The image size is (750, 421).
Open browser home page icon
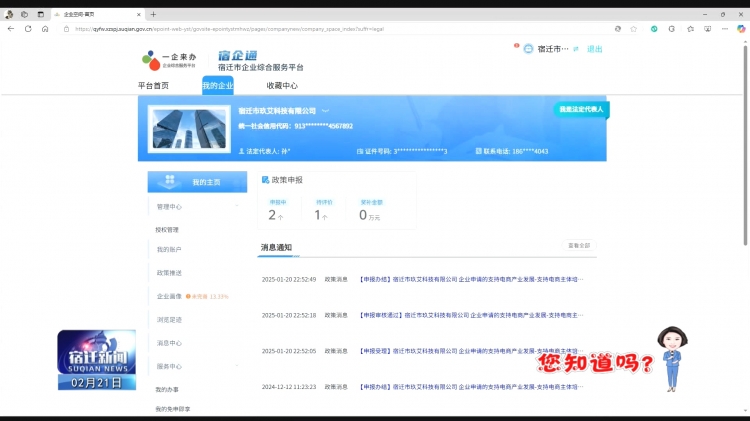[45, 29]
